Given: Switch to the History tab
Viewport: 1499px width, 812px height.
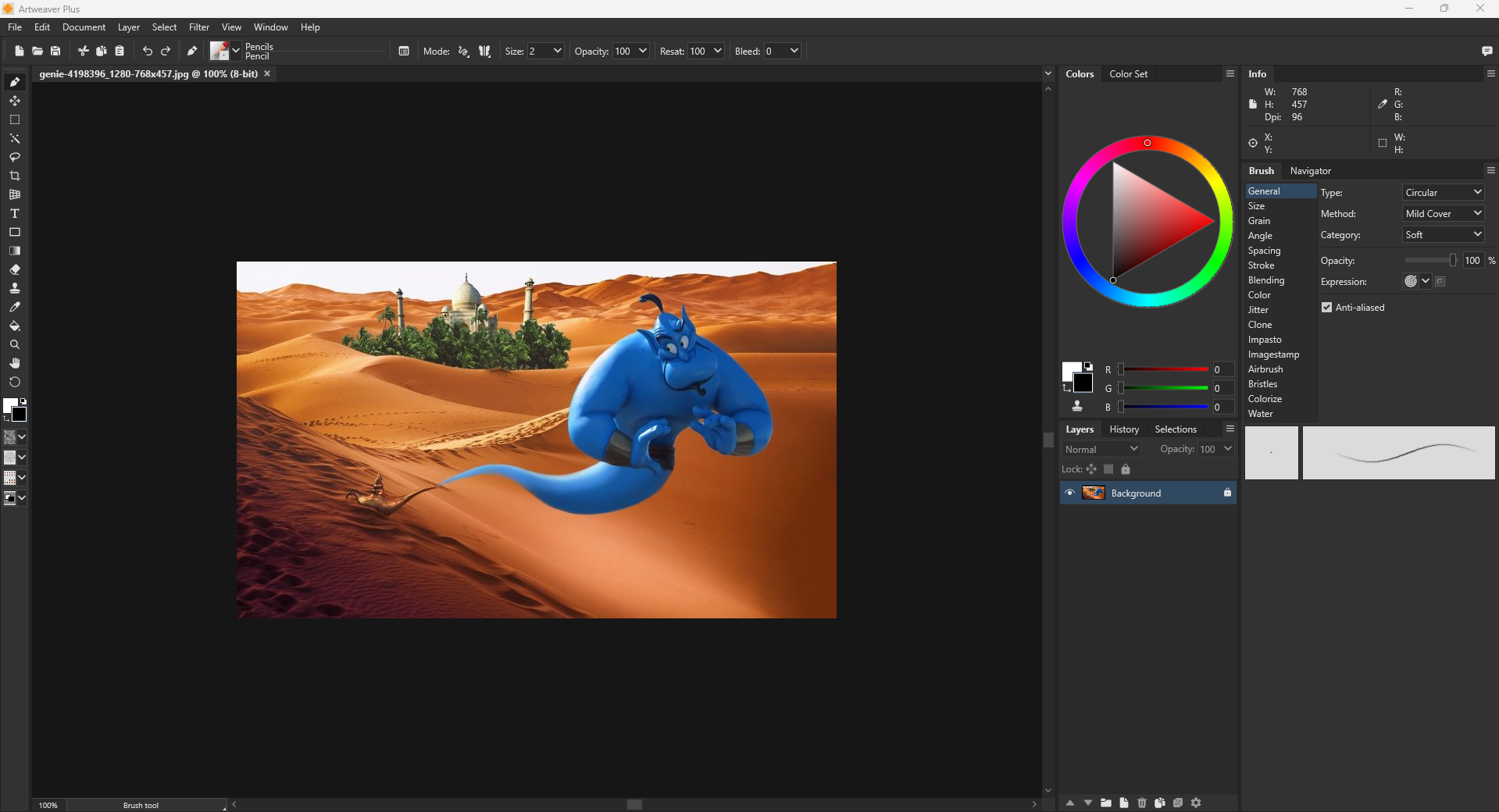Looking at the screenshot, I should click(x=1124, y=429).
